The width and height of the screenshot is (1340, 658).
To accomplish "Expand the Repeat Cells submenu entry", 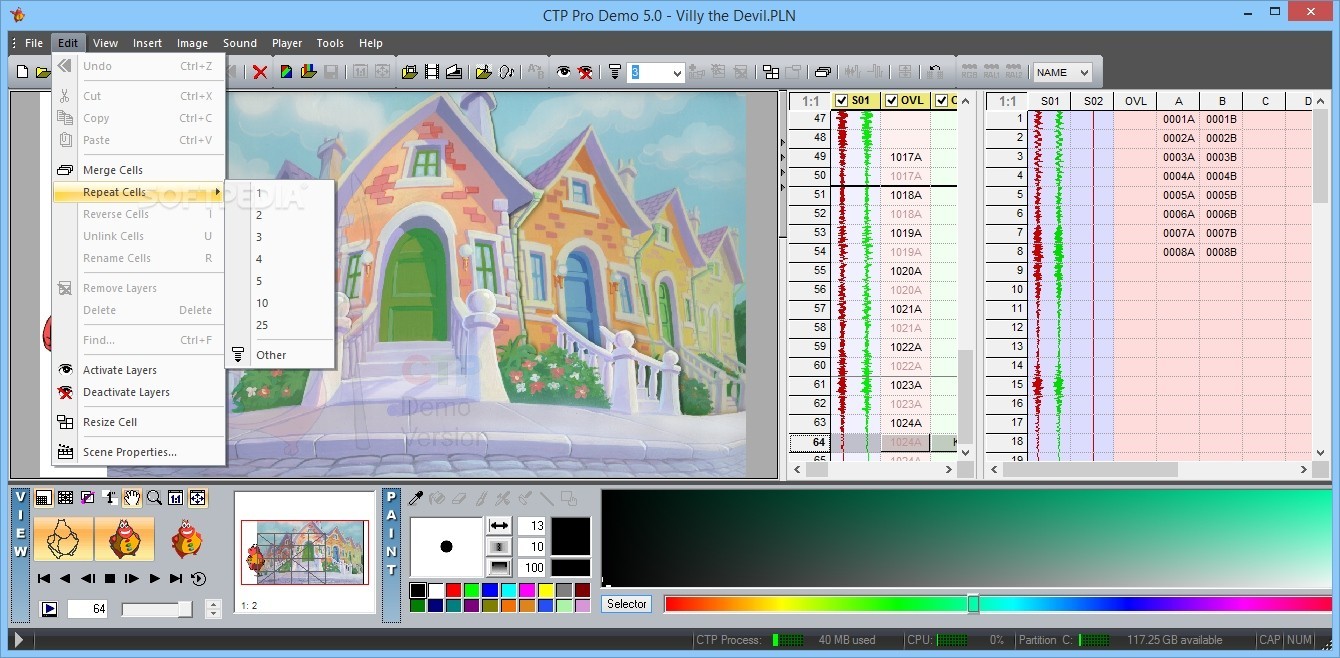I will click(x=139, y=192).
